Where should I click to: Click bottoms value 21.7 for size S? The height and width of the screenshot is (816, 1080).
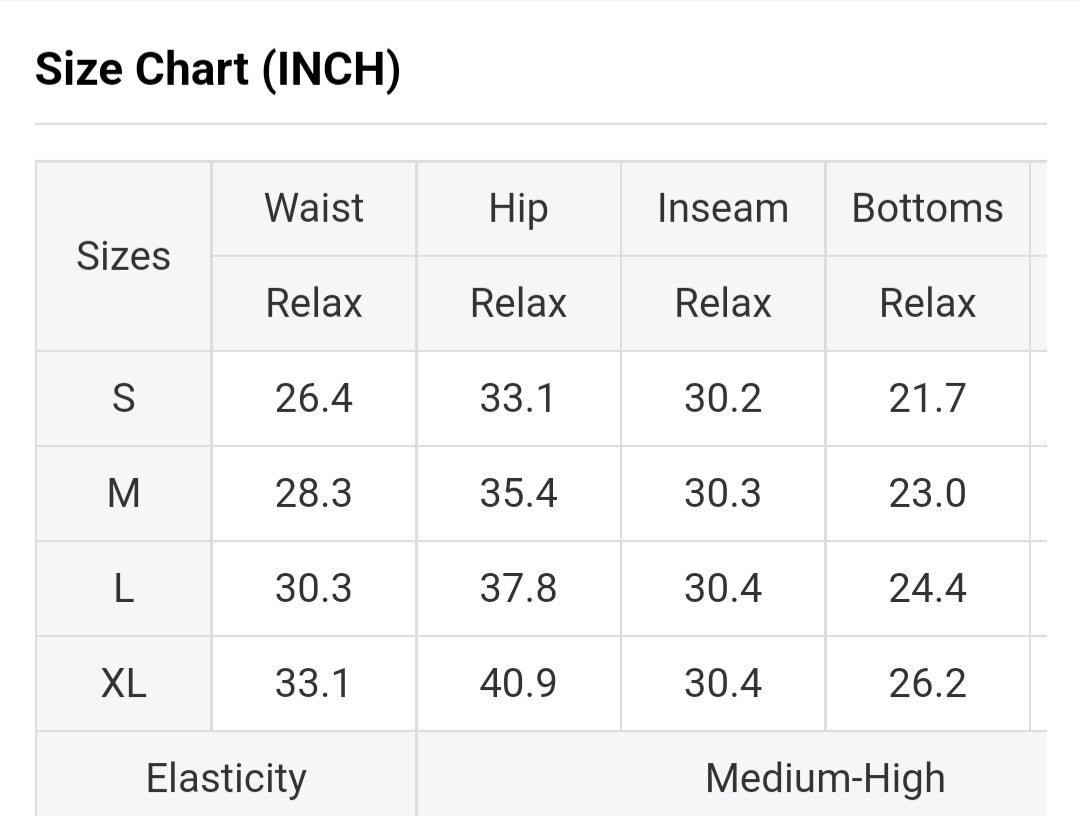pos(927,398)
